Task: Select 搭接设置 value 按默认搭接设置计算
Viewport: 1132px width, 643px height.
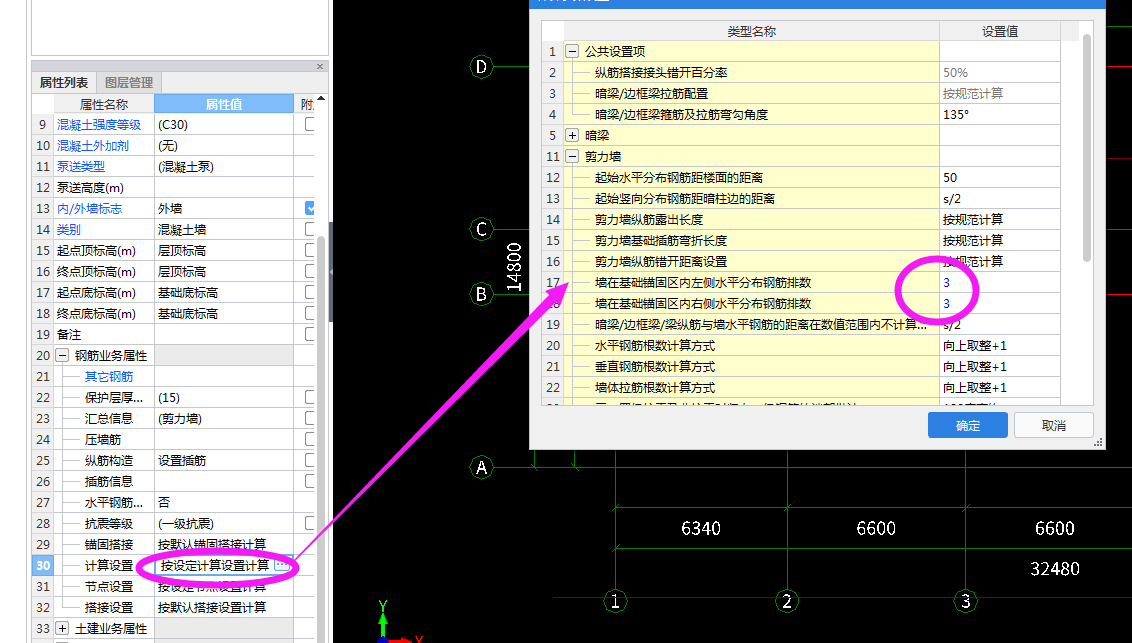Action: [224, 608]
